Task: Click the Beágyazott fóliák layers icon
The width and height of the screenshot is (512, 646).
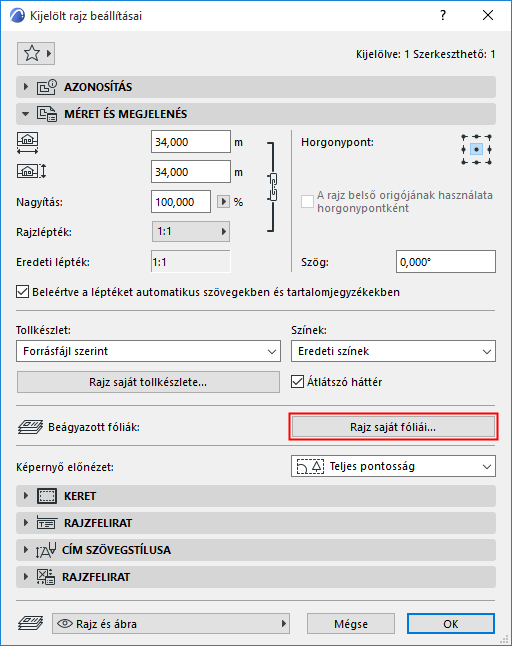Action: coord(30,427)
